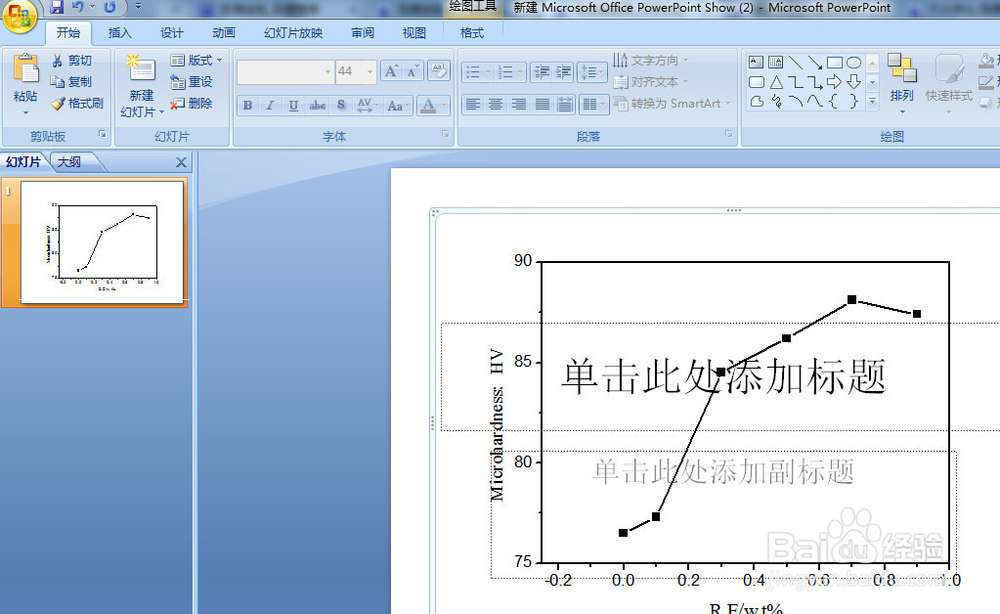Image resolution: width=1000 pixels, height=614 pixels.
Task: Select the right arrow block shape
Action: [834, 82]
